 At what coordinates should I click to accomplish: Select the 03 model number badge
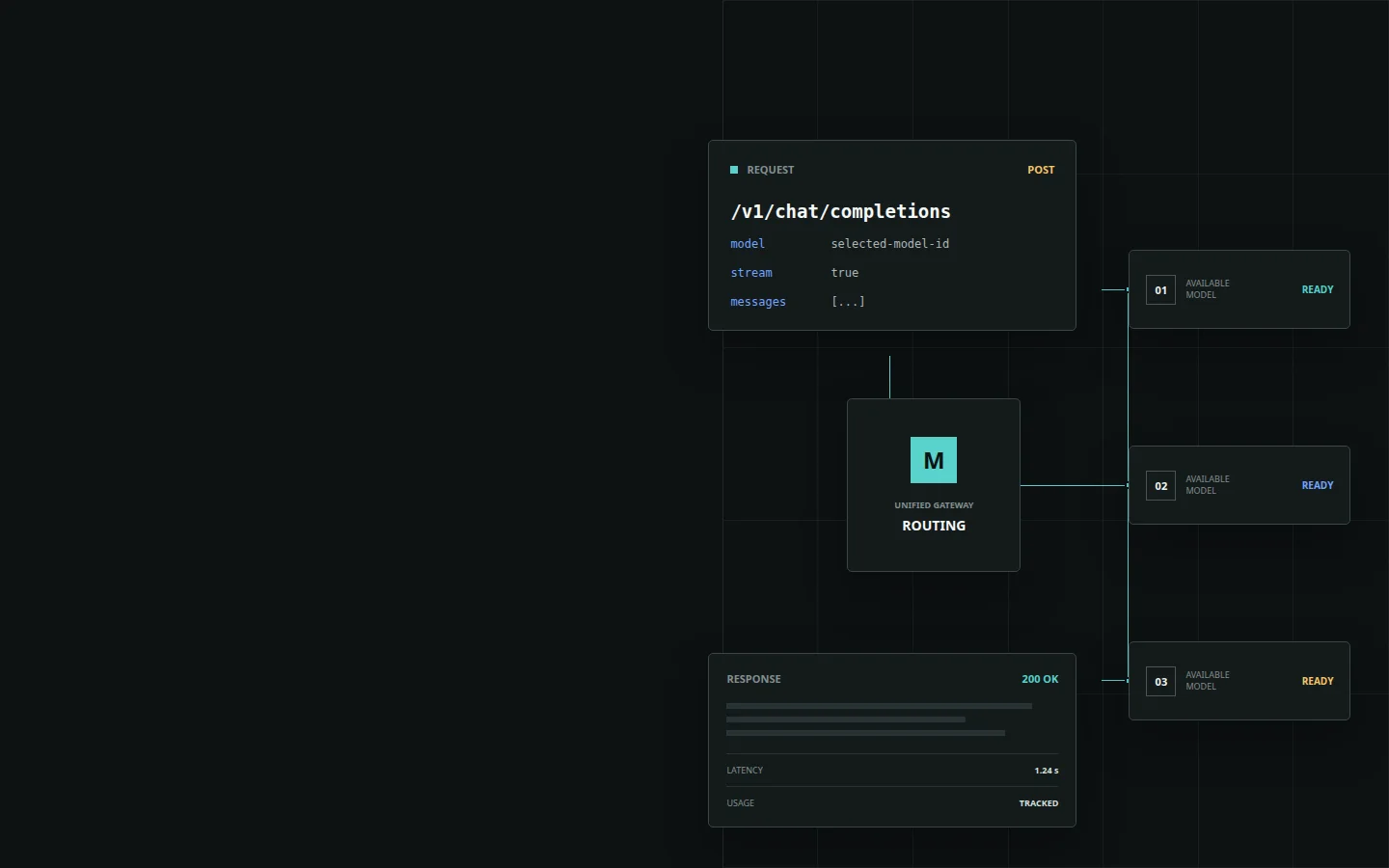tap(1160, 681)
